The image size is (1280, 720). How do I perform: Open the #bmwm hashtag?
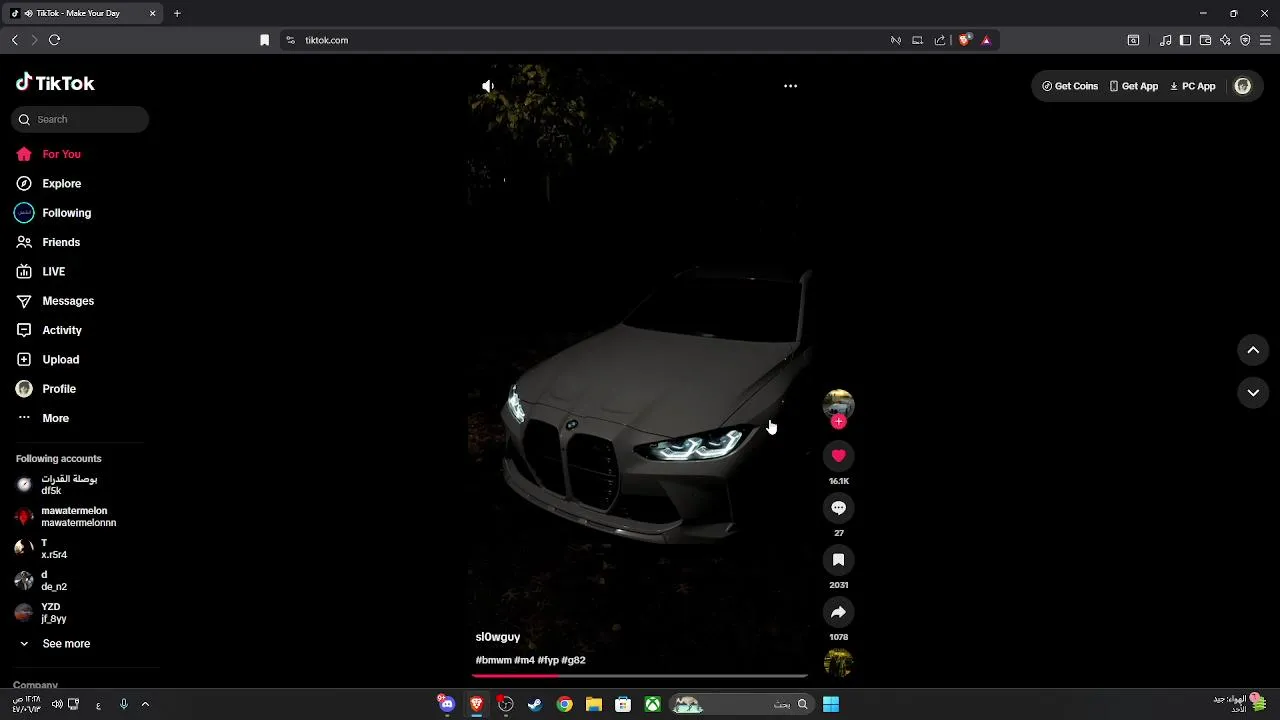(x=493, y=660)
